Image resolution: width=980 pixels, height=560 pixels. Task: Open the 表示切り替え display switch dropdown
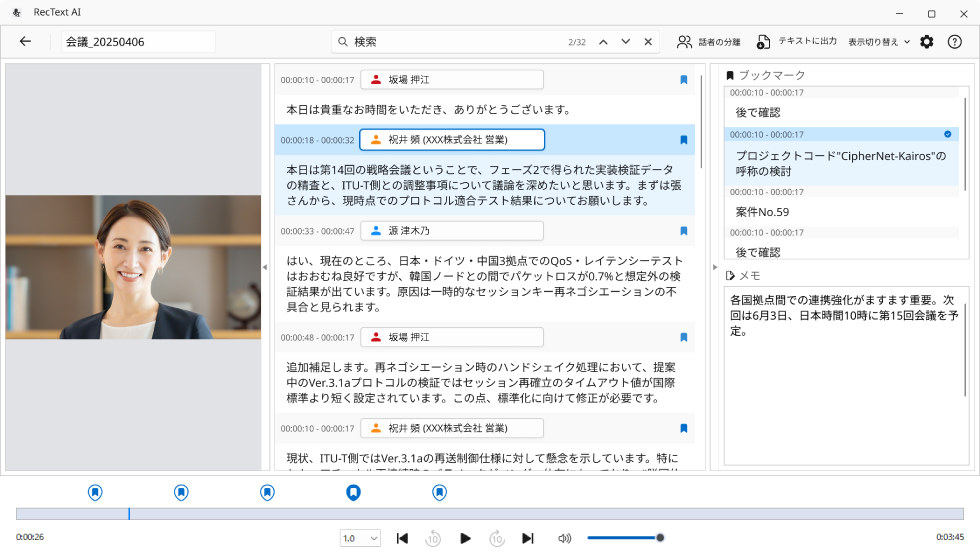pyautogui.click(x=879, y=42)
